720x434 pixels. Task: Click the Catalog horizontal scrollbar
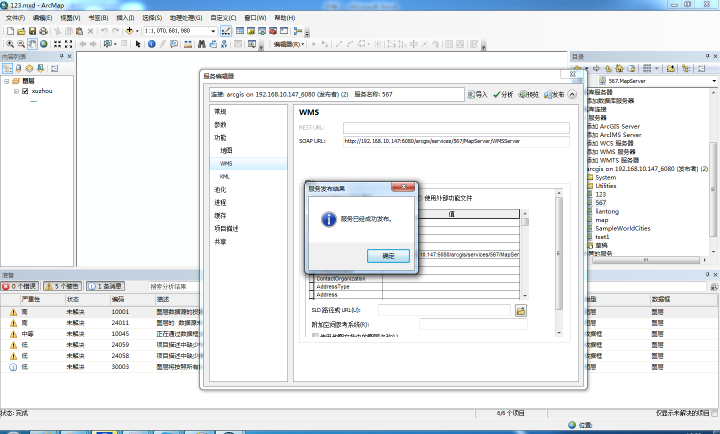click(x=646, y=260)
